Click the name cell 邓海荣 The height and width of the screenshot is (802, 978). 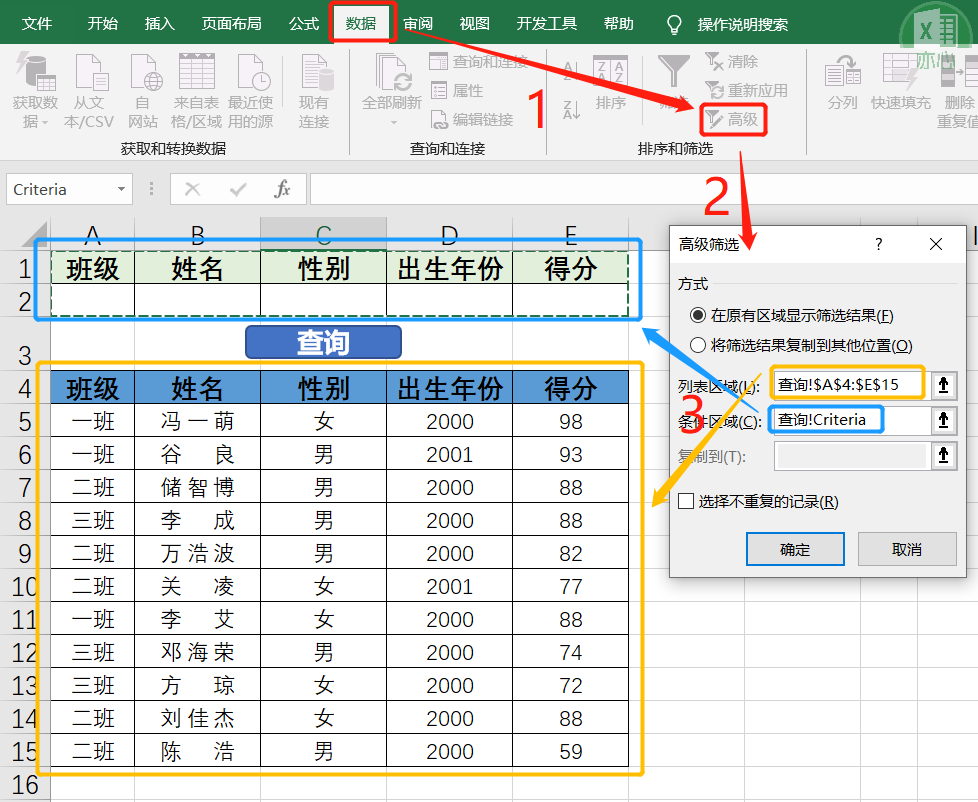coord(197,652)
